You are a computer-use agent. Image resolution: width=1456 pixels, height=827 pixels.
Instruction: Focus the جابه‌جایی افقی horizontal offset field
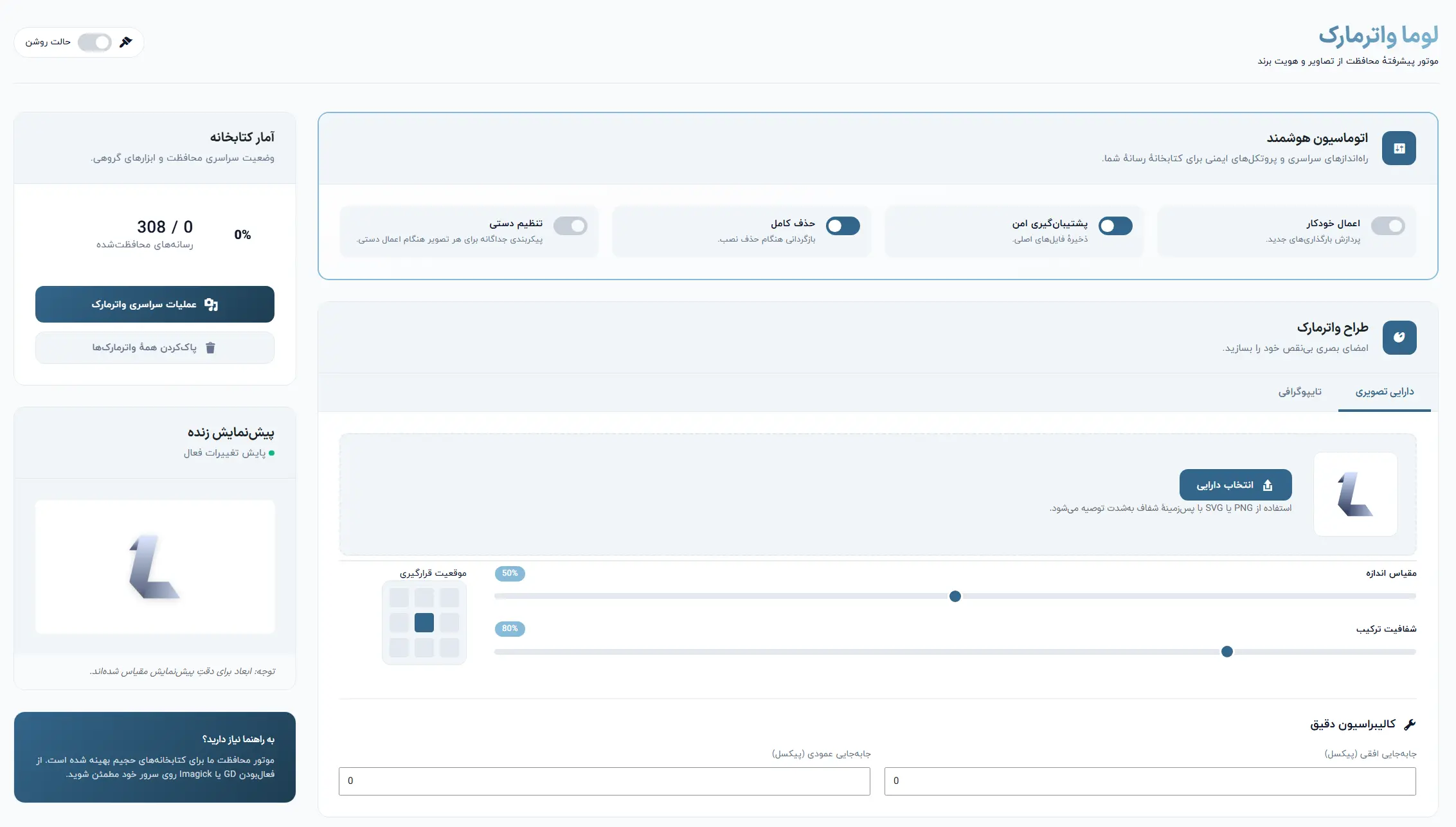1150,781
